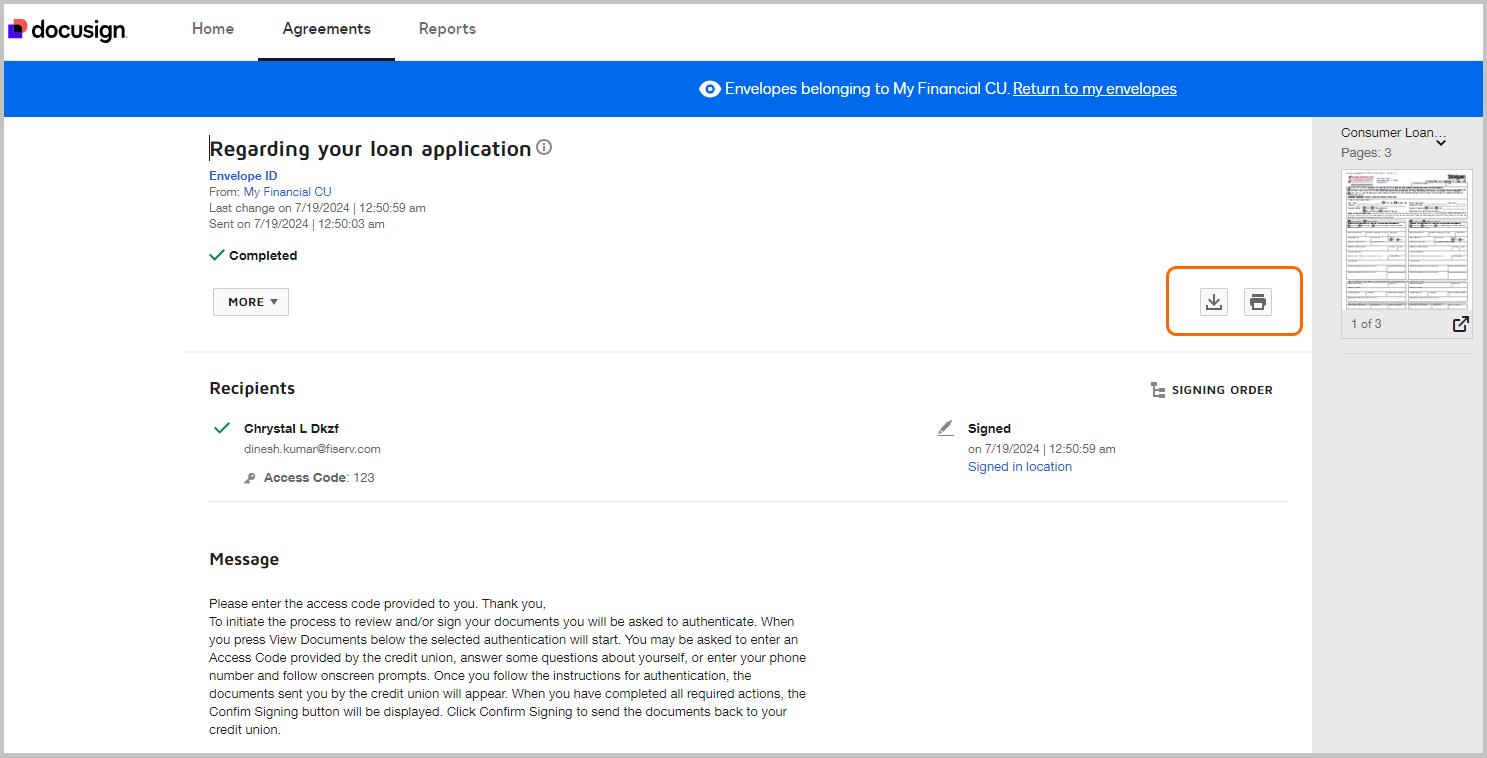1487x758 pixels.
Task: Click the Signing Order button
Action: pos(1212,390)
